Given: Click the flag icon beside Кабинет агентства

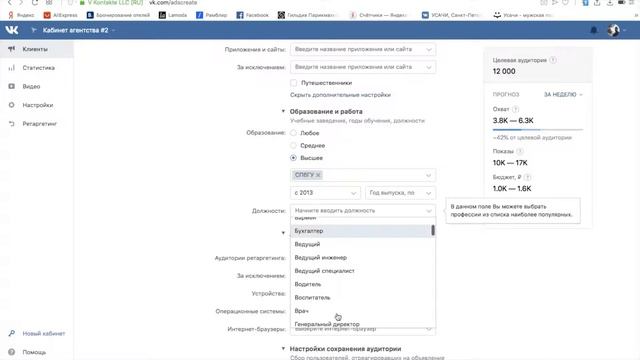Looking at the screenshot, I should click(34, 30).
